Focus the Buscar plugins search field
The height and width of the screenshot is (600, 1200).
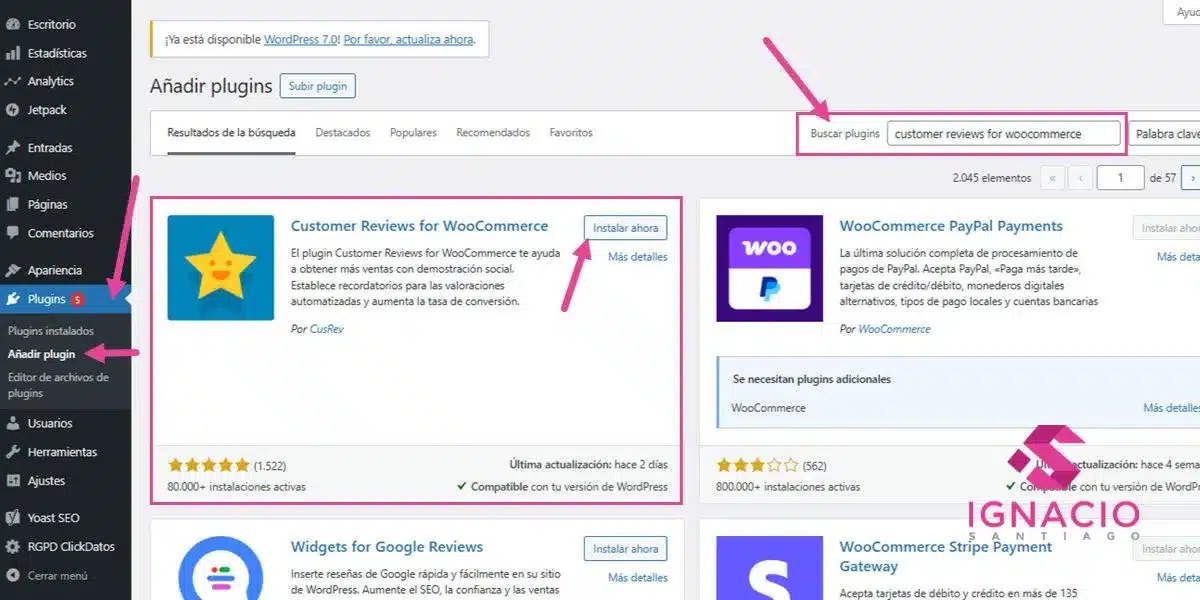point(1004,134)
